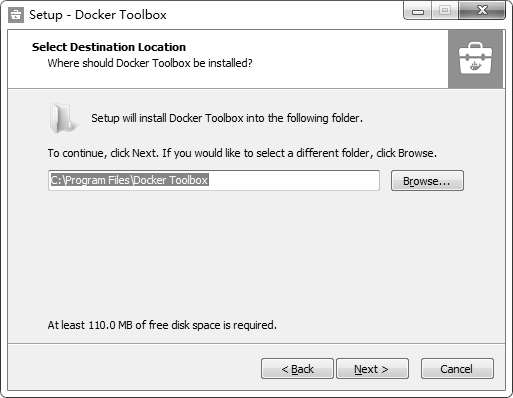Image resolution: width=513 pixels, height=398 pixels.
Task: Minimize the Setup window
Action: (x=418, y=11)
